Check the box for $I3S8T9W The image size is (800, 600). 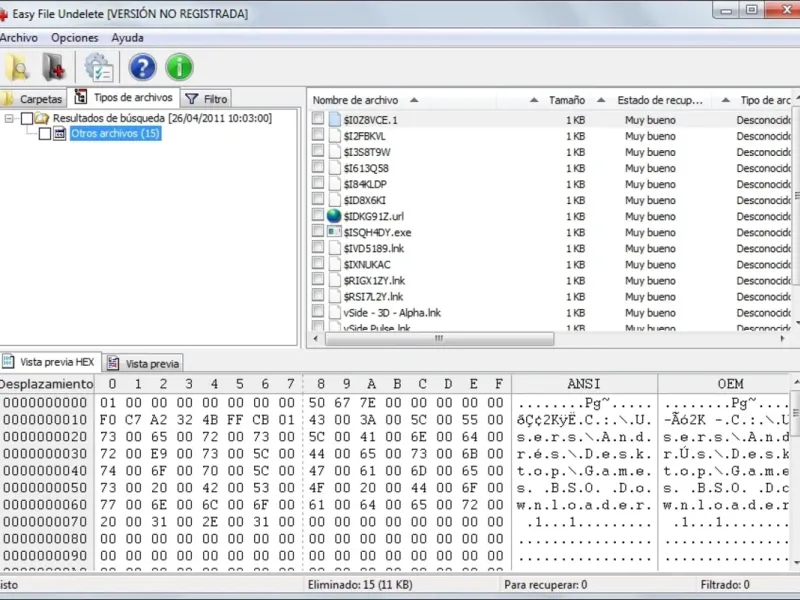318,151
